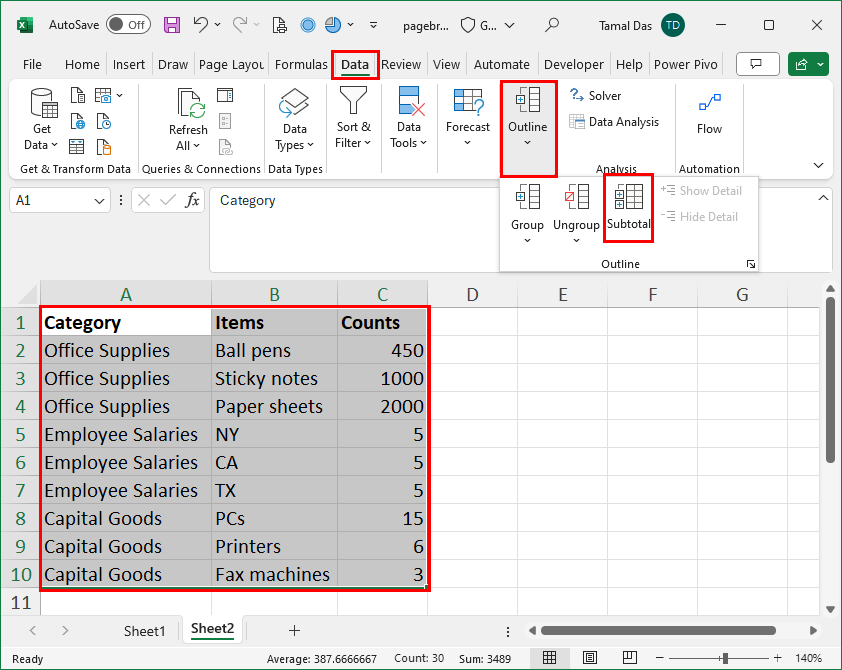Expand the sensitivity label dropdown
The image size is (842, 670).
[x=510, y=25]
